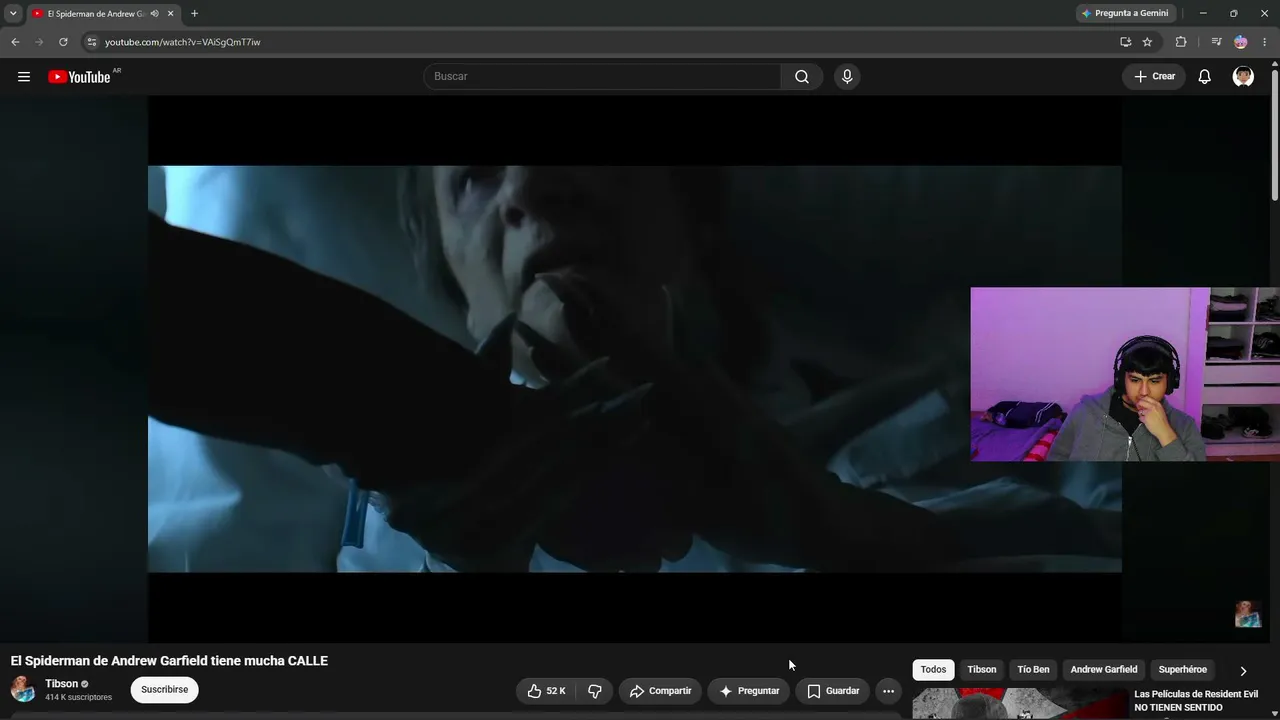Viewport: 1280px width, 720px height.
Task: Click the '414 K suscriptores' text
Action: 78,697
